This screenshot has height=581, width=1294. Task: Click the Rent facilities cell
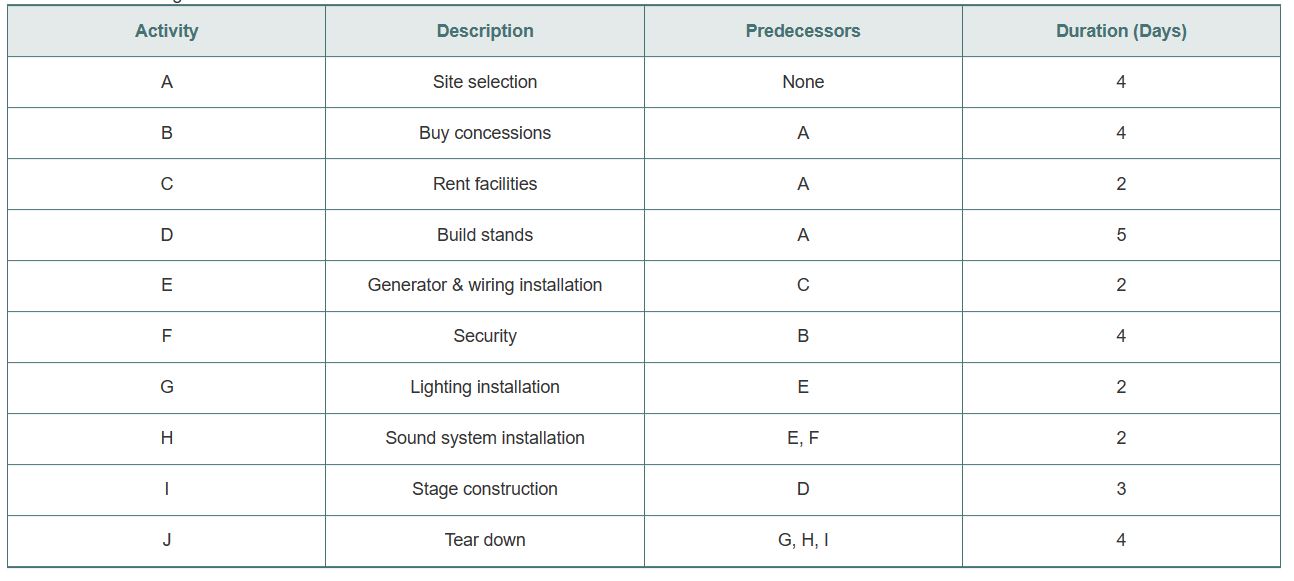pyautogui.click(x=485, y=184)
